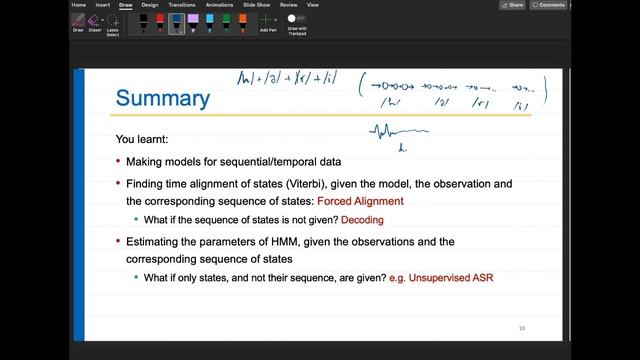
Task: Open the Insert ribbon tab
Action: point(102,5)
